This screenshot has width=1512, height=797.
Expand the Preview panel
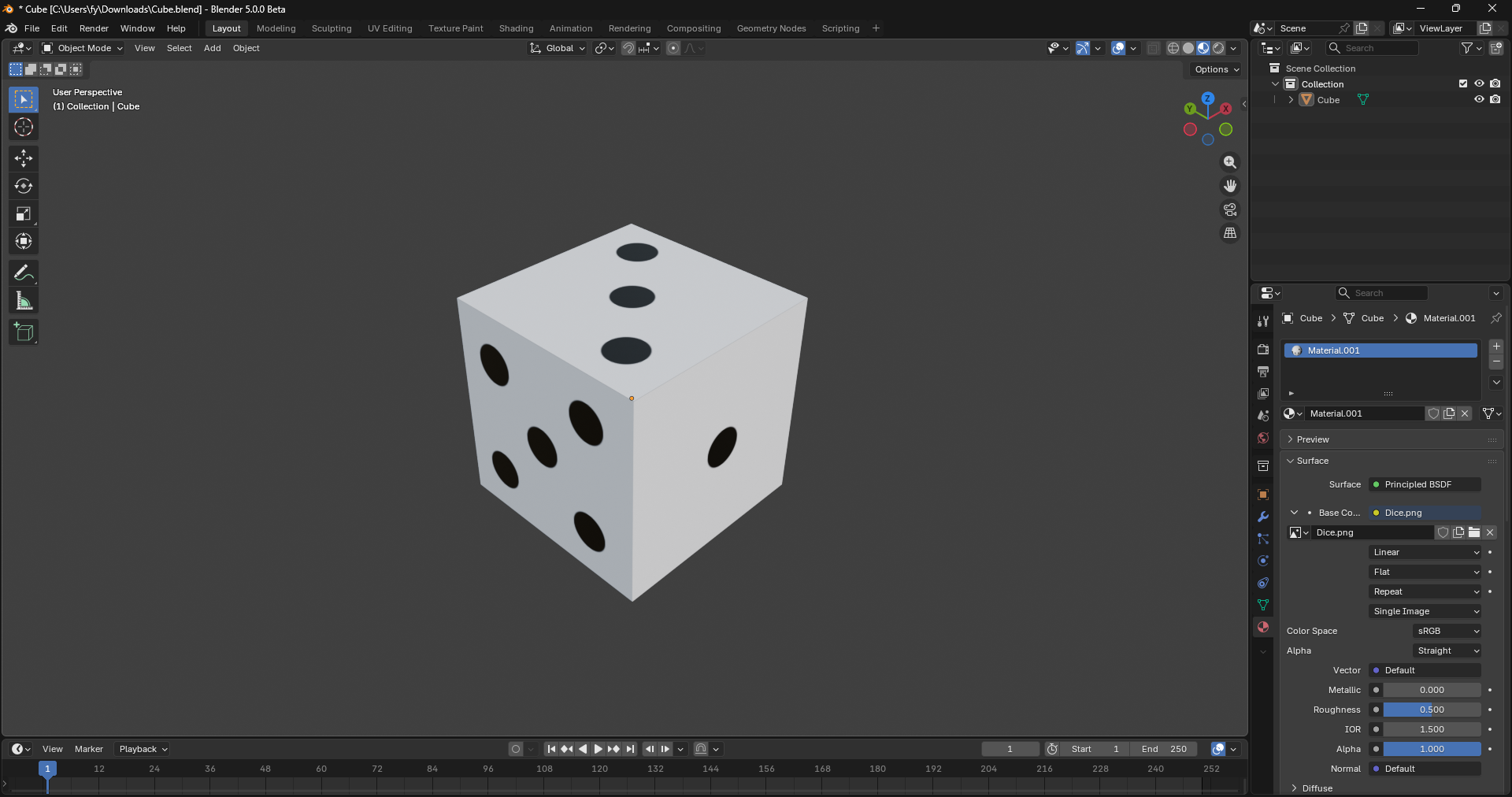[x=1313, y=439]
